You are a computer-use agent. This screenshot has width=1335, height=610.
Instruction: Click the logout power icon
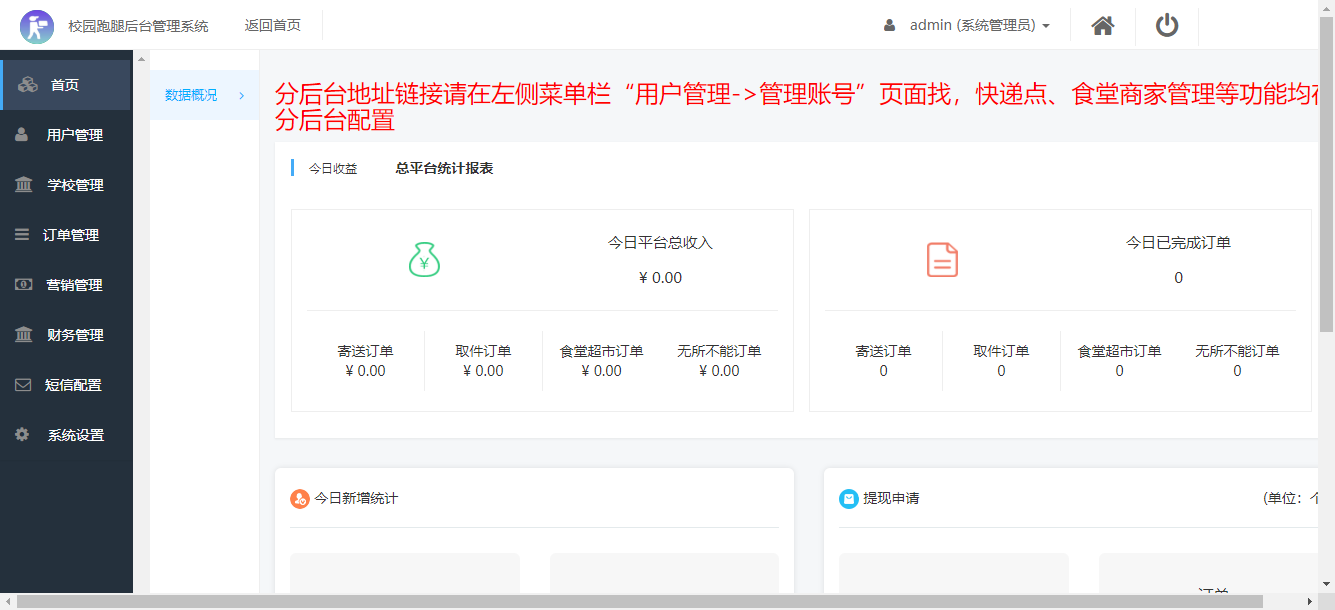pyautogui.click(x=1167, y=25)
